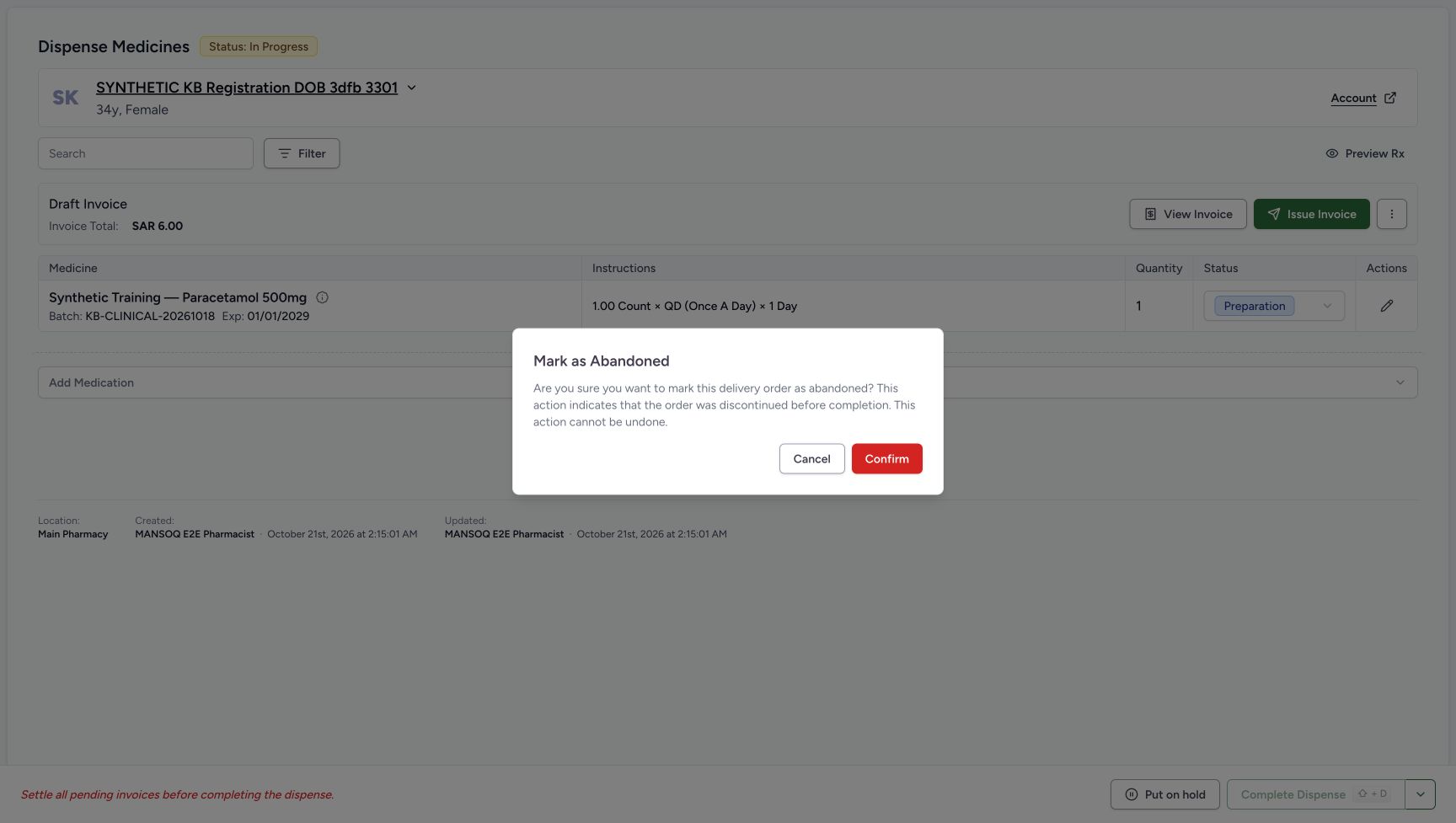This screenshot has width=1456, height=823.
Task: Open patient SYNTHETIC KB Registration link
Action: point(247,88)
